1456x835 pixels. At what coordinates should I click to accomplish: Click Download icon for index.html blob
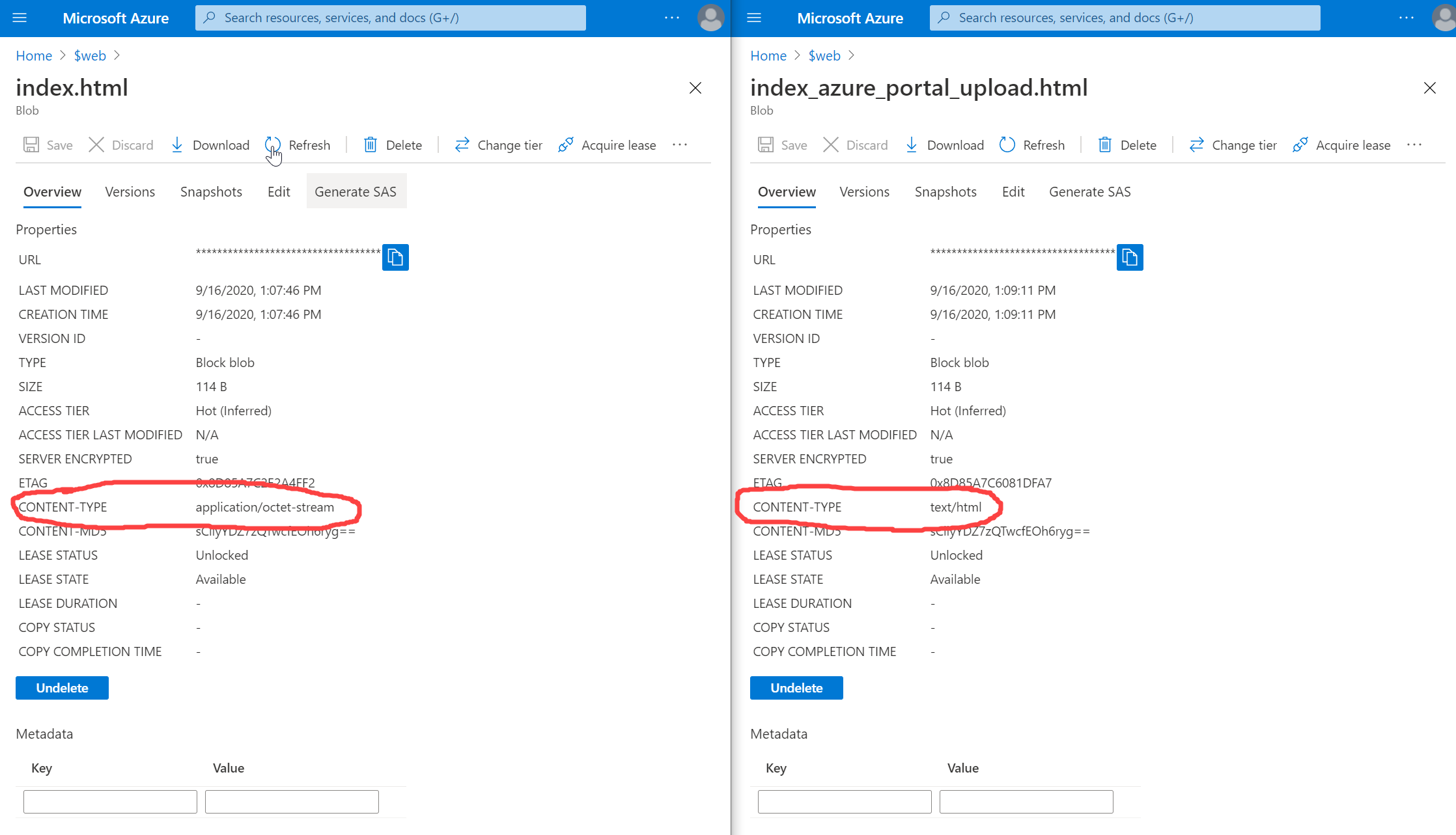pyautogui.click(x=177, y=144)
